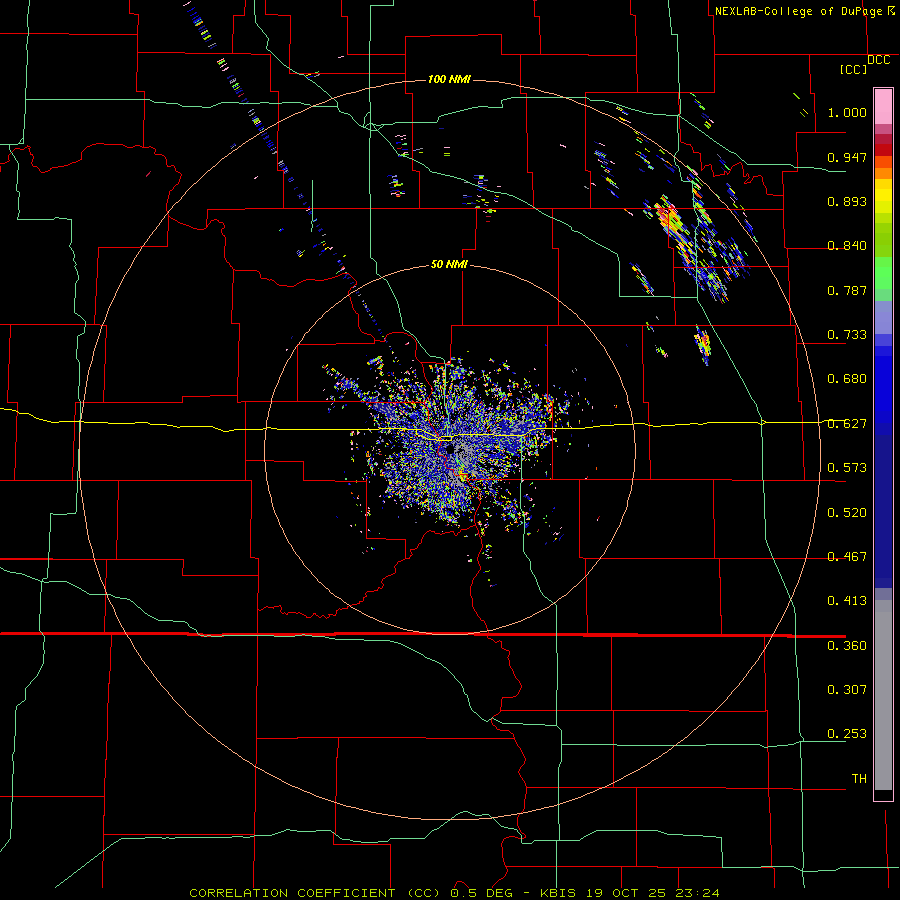Click the 0.680 scale value

click(847, 379)
